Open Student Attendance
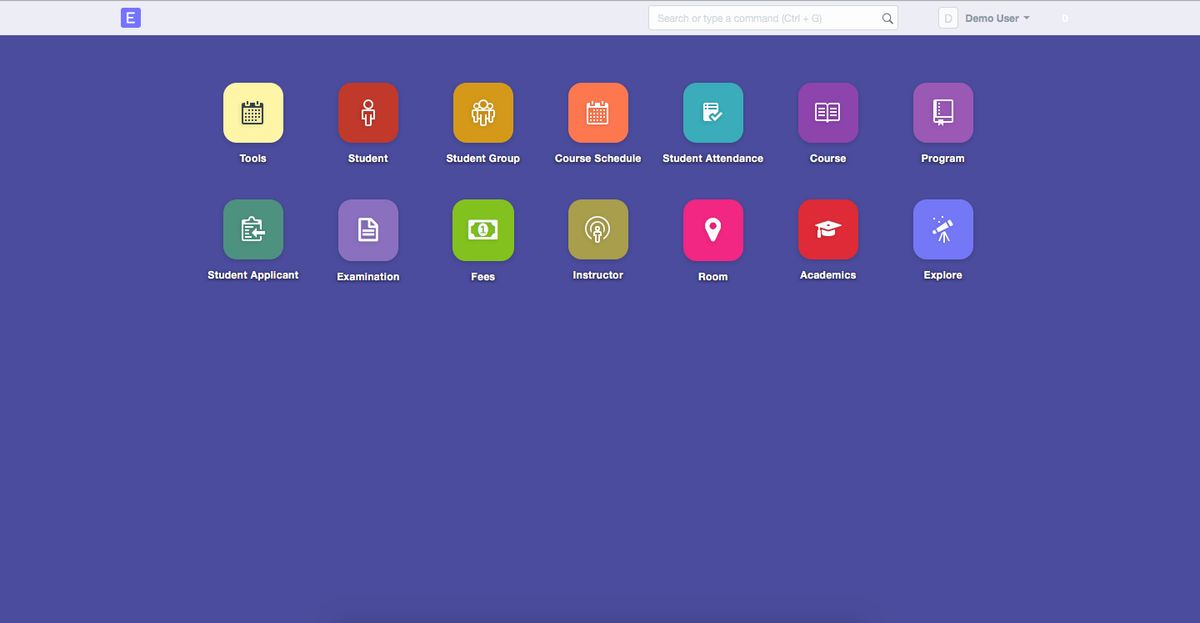This screenshot has height=623, width=1200. [x=713, y=112]
